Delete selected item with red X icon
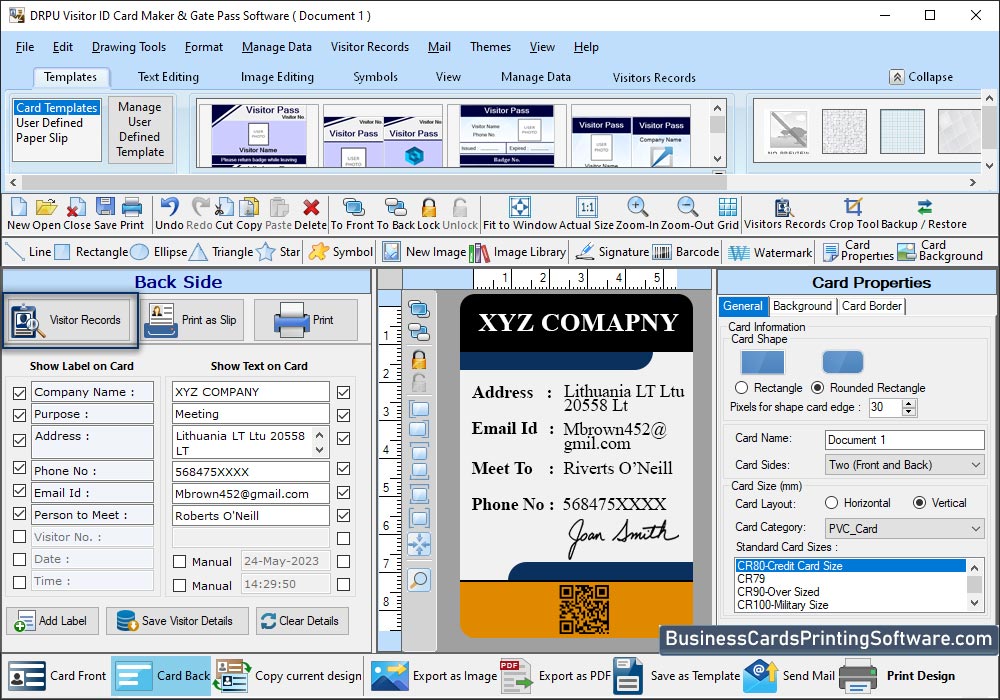Image resolution: width=1000 pixels, height=700 pixels. pos(311,214)
